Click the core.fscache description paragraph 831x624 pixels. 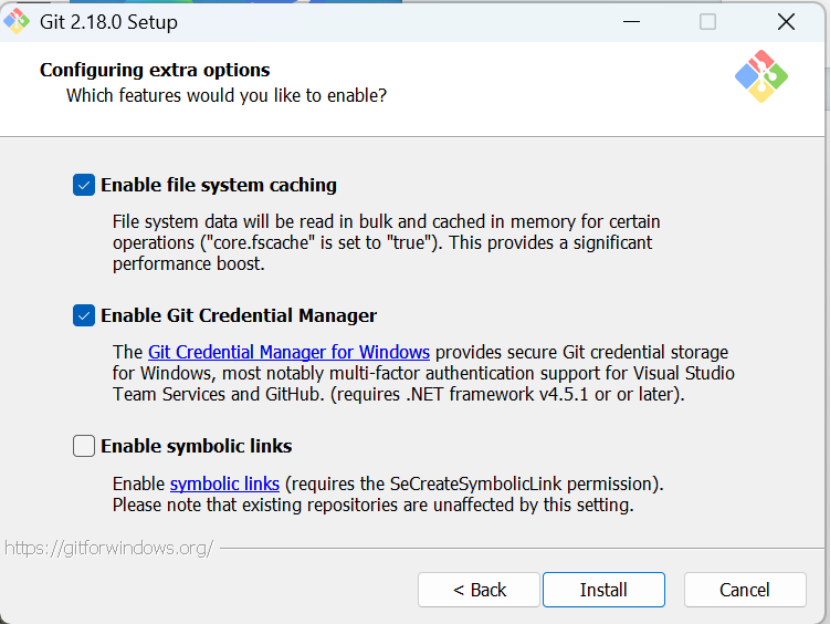pyautogui.click(x=386, y=242)
